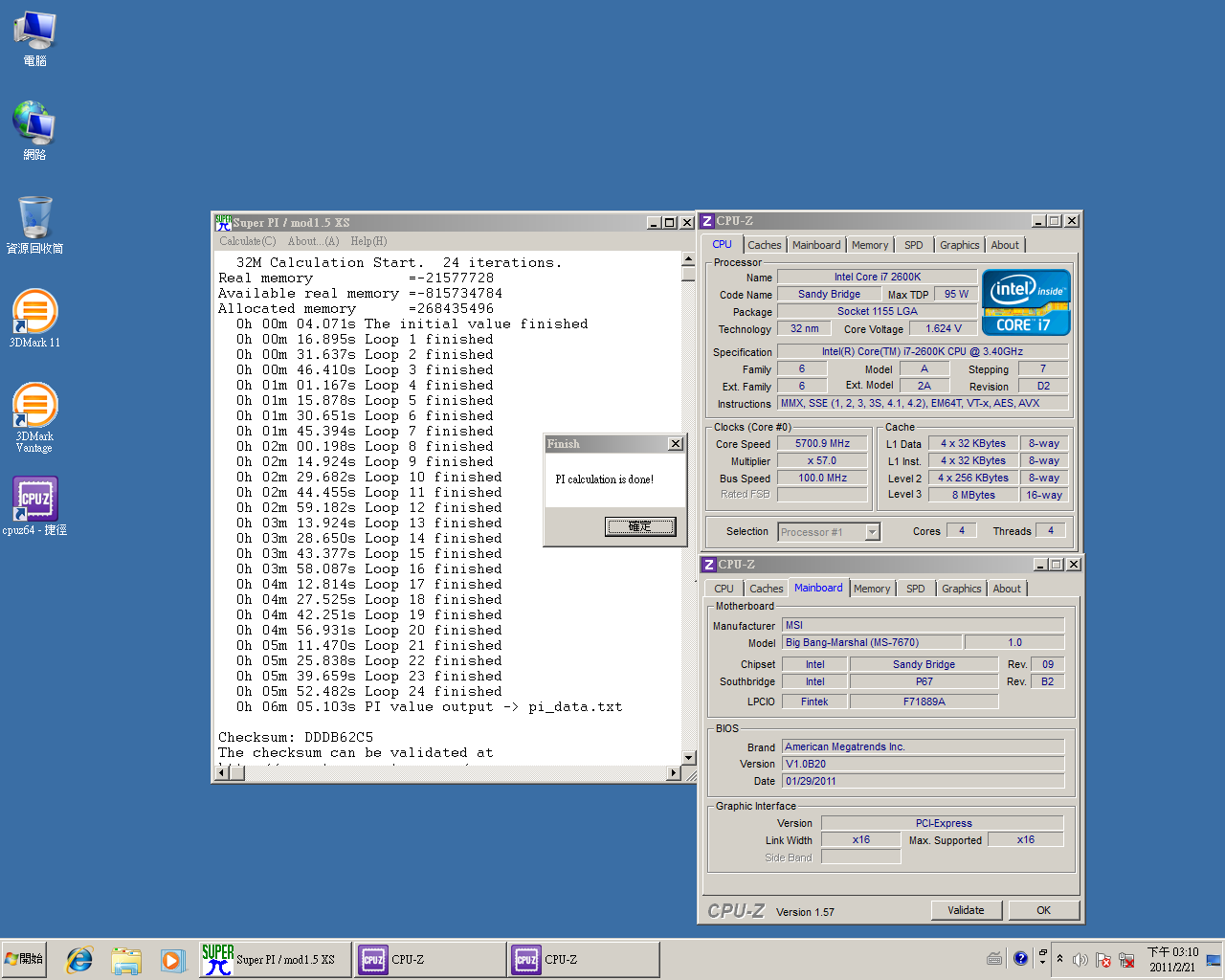Click Core Speed value 5700.9 MHz
Screen dimensions: 1225x980
[x=823, y=443]
